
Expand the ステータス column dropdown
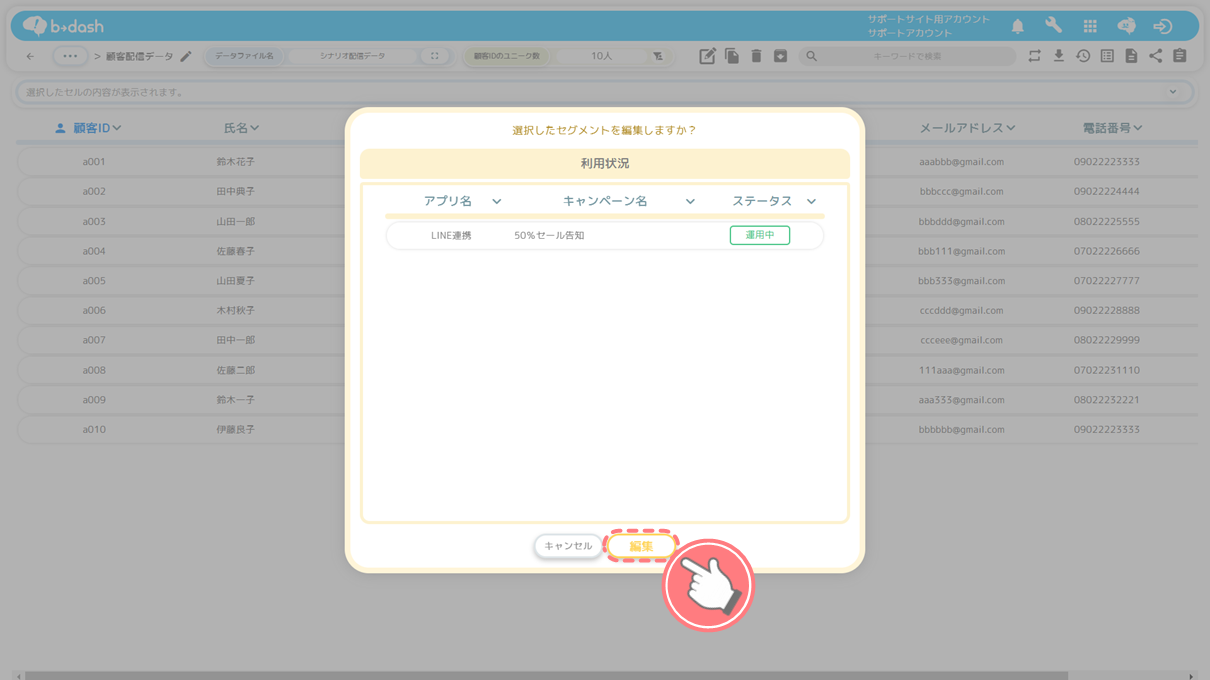[x=811, y=201]
